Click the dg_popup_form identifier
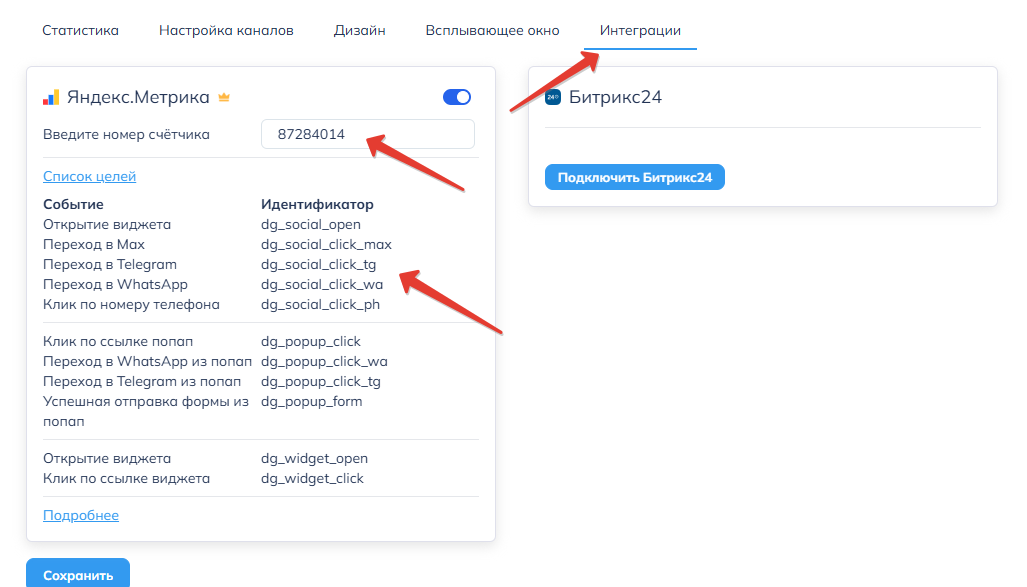This screenshot has height=587, width=1027. tap(311, 402)
